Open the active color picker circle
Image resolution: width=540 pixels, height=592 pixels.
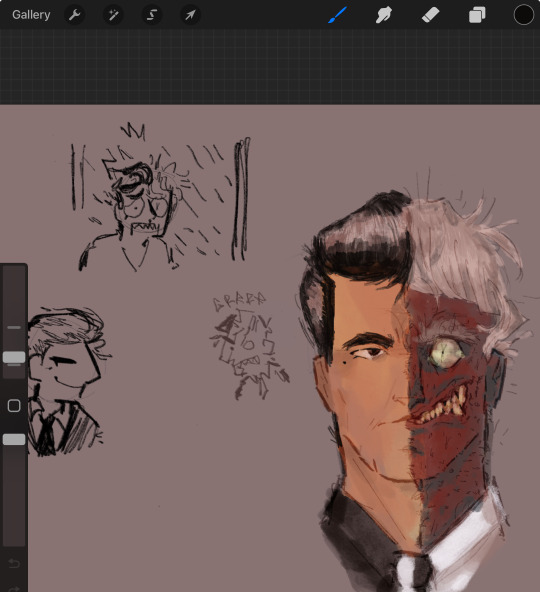(x=524, y=15)
